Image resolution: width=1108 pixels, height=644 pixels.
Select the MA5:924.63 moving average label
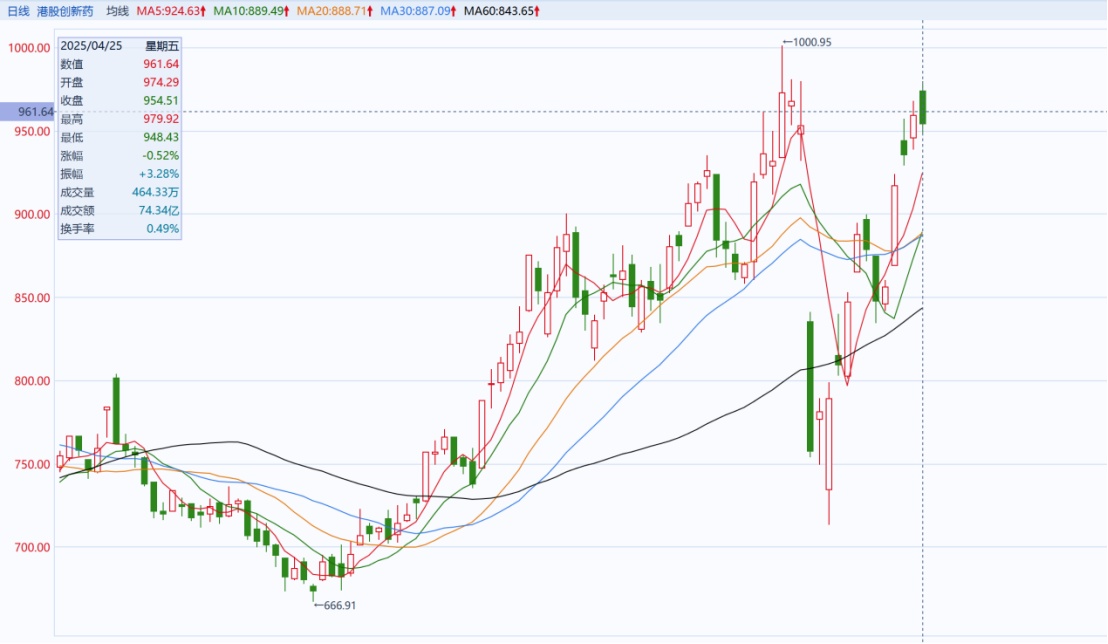(171, 11)
